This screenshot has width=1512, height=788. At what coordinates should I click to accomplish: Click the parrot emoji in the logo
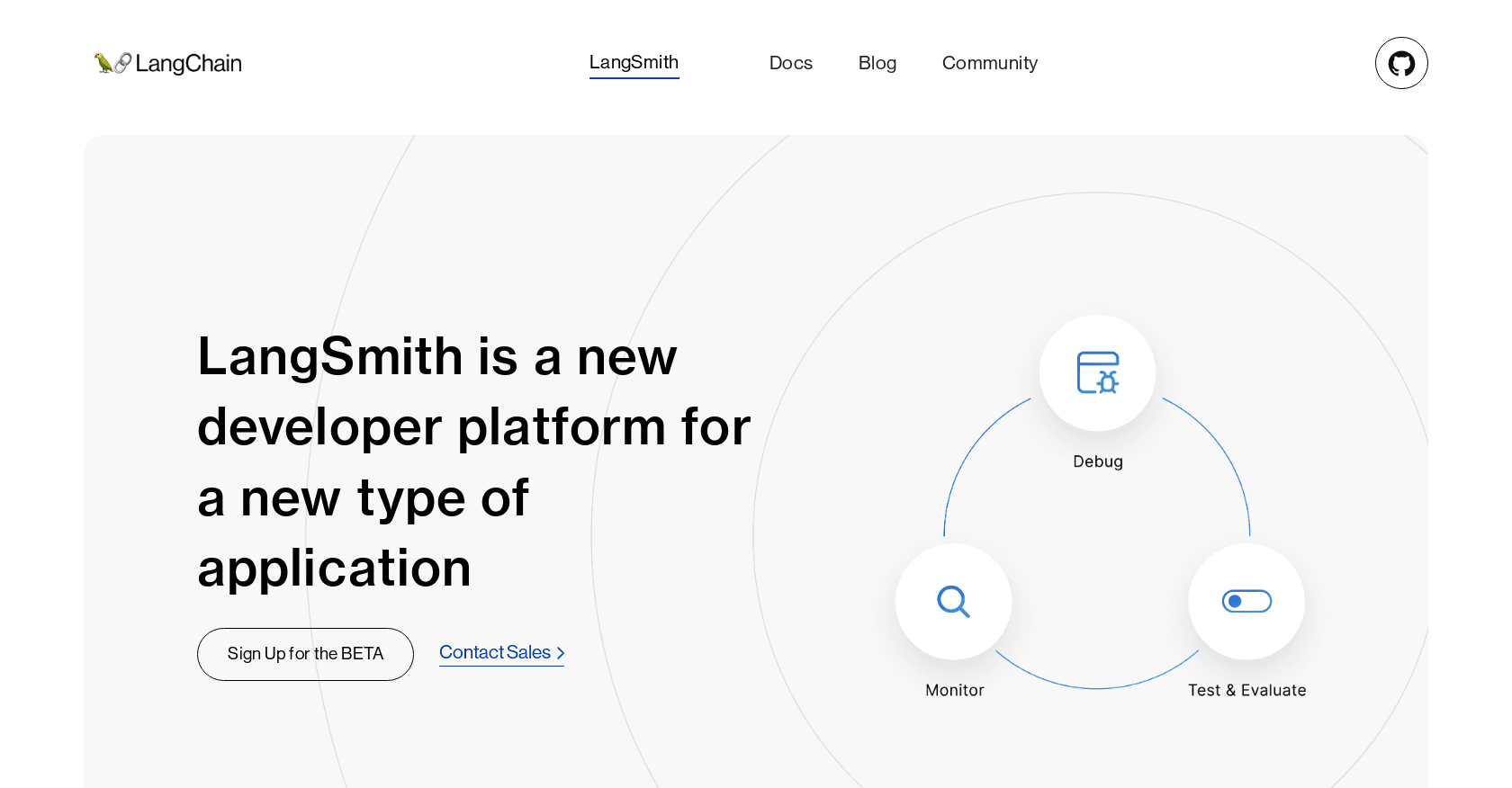coord(103,63)
